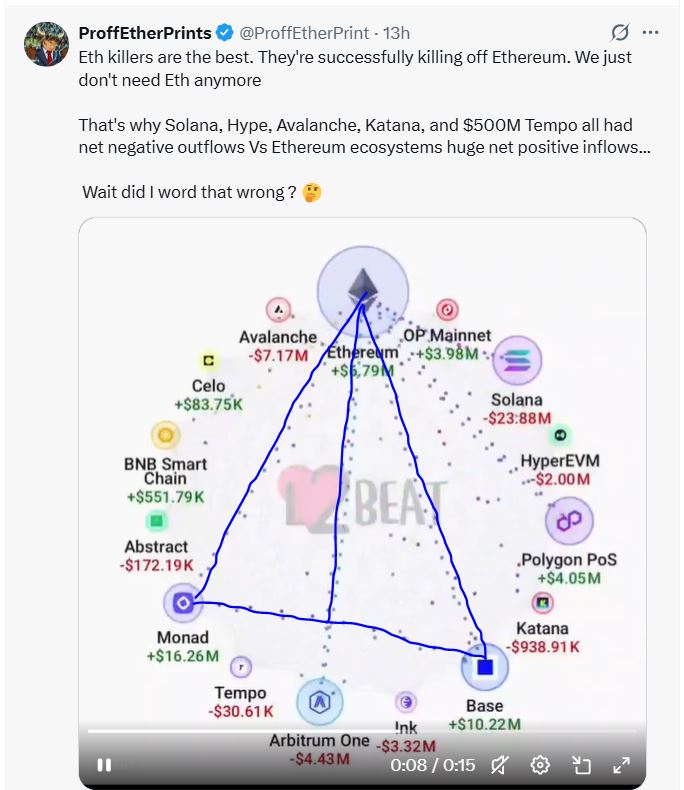The image size is (684, 790).
Task: Click the verified blue checkmark badge
Action: [224, 33]
